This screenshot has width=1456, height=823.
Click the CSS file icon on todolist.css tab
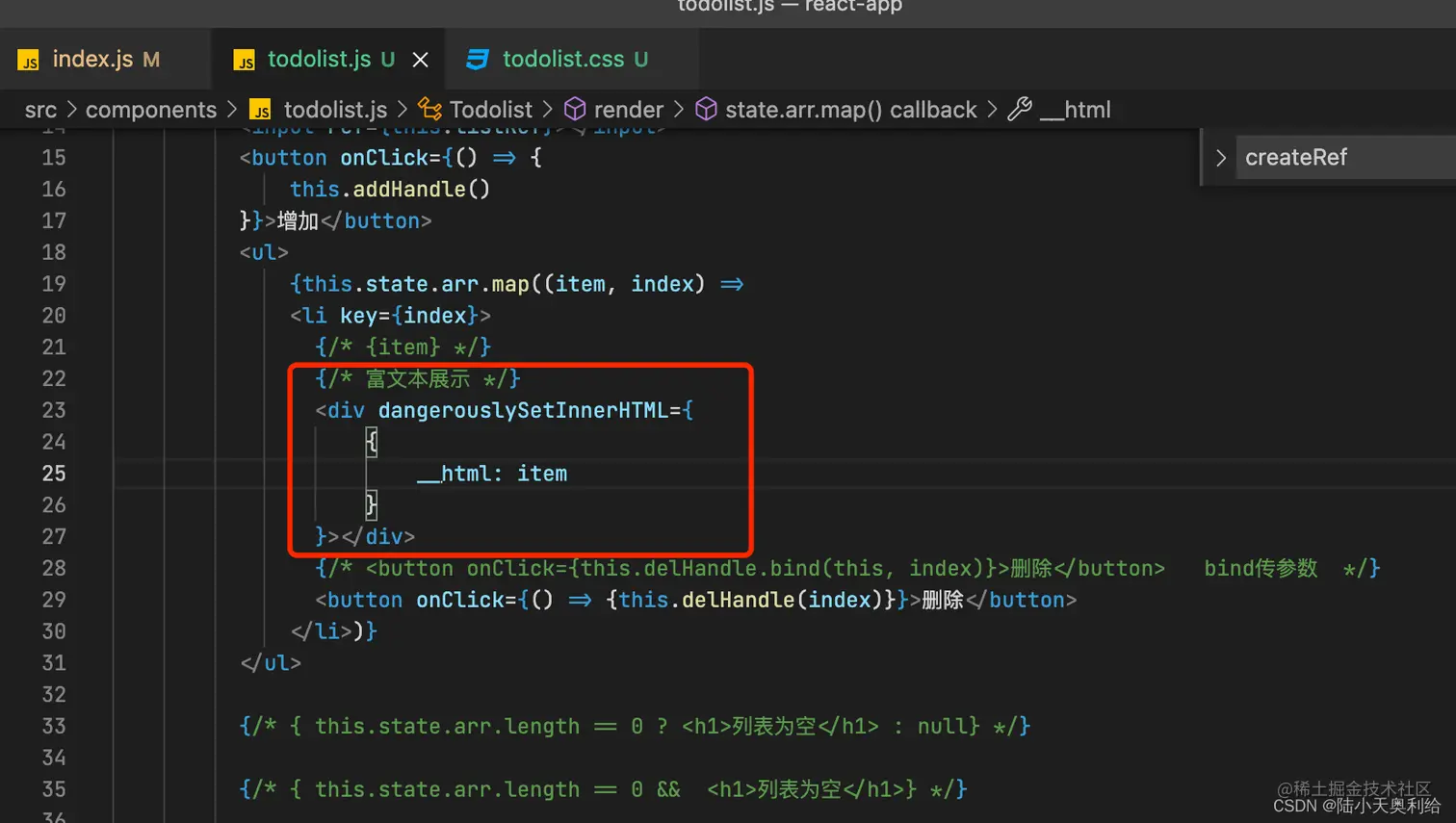tap(478, 60)
